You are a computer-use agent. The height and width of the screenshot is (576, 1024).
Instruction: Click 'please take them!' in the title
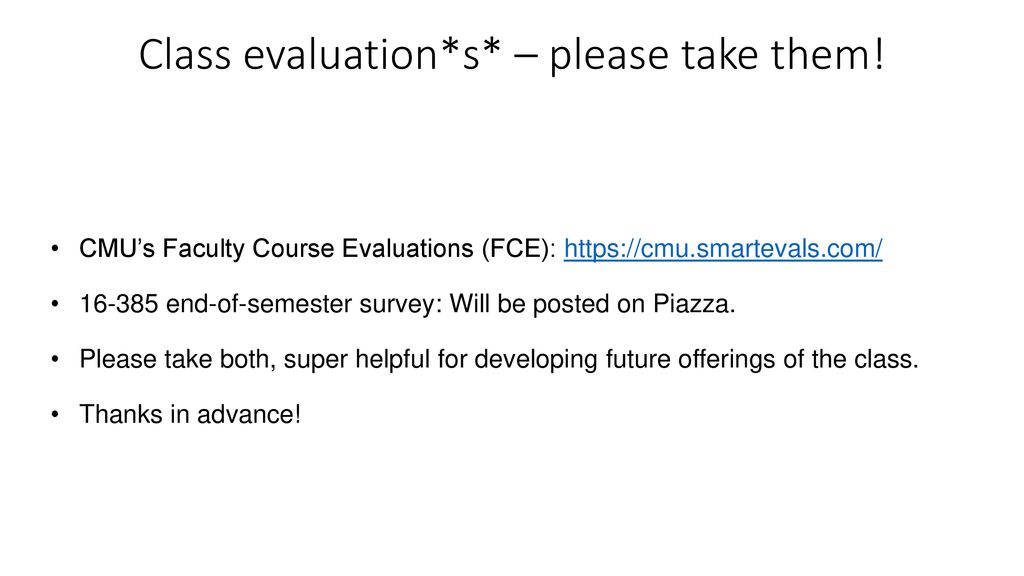[717, 56]
